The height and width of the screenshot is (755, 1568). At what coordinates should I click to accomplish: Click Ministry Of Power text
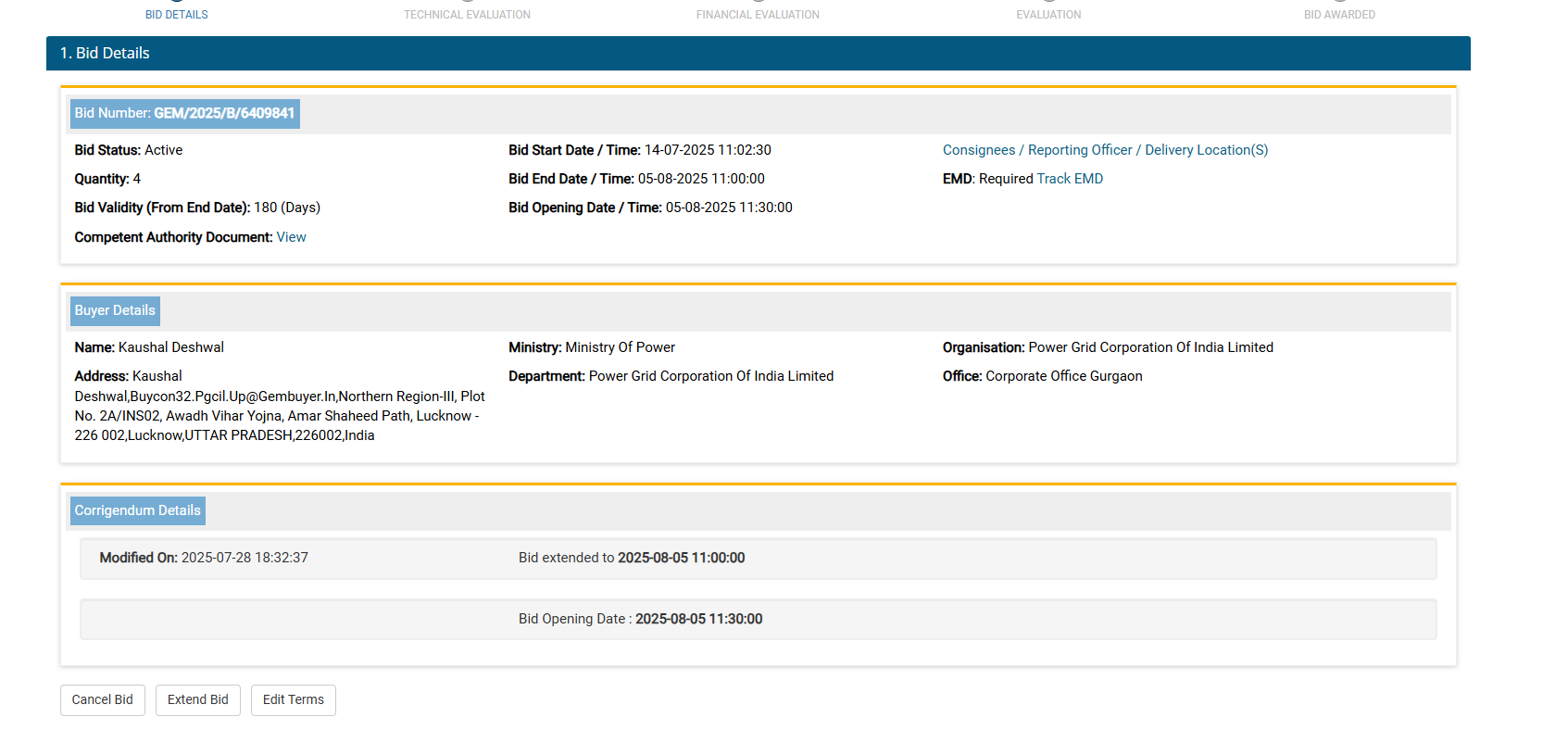(x=620, y=347)
